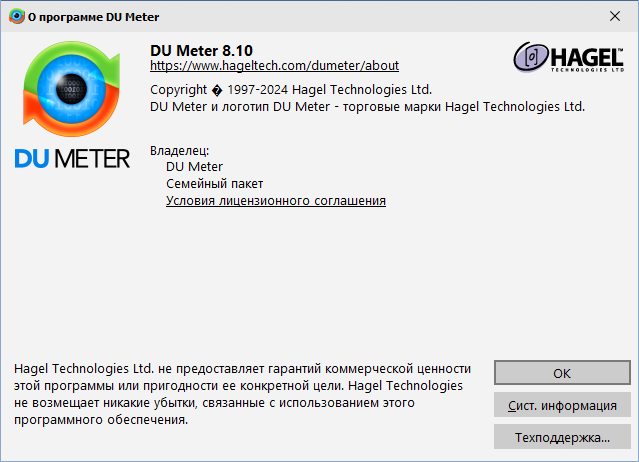The width and height of the screenshot is (639, 462).
Task: Click the owner name DU Meter
Action: (x=194, y=167)
